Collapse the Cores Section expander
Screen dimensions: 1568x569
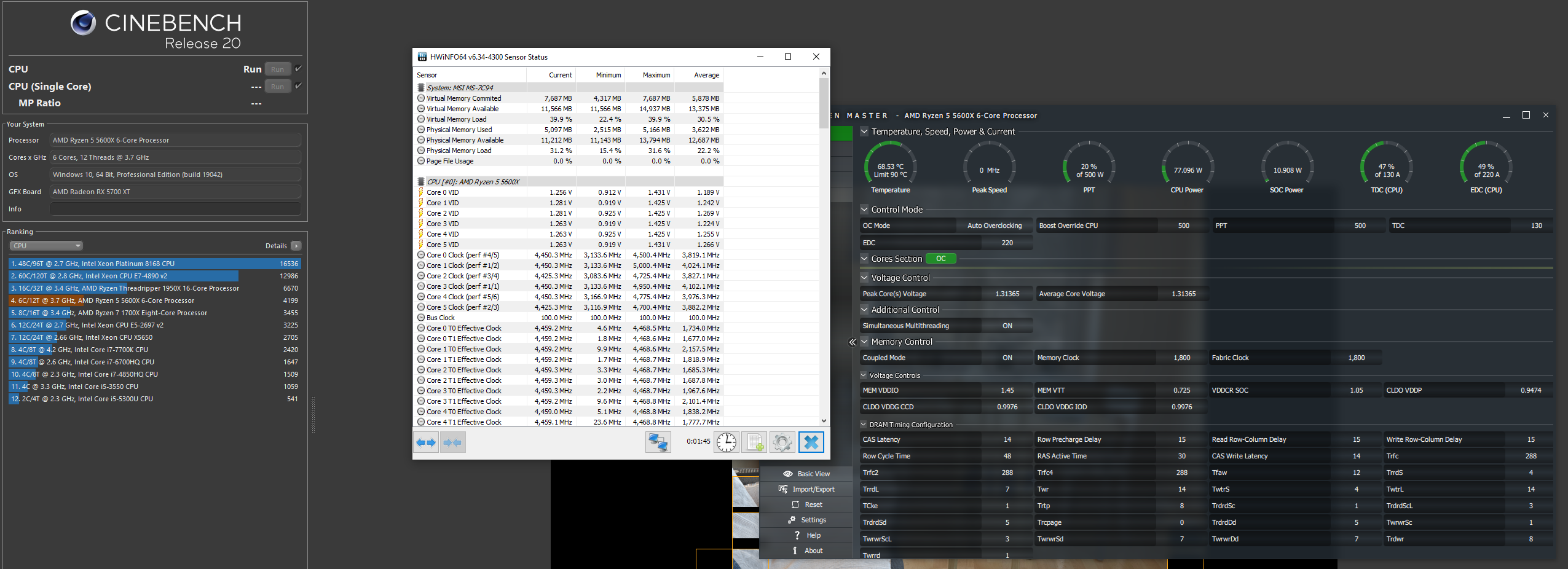[x=864, y=259]
